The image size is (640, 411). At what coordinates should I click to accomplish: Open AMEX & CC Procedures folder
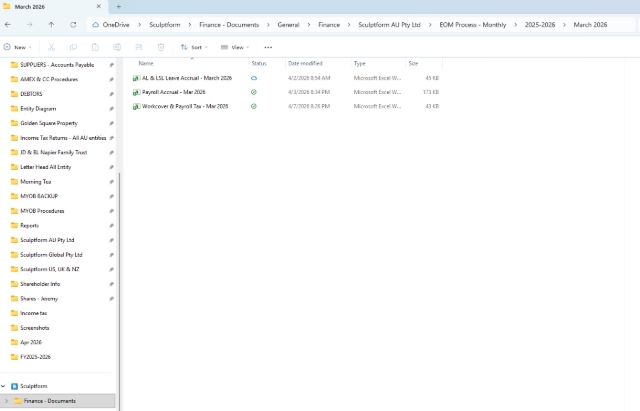click(x=49, y=79)
